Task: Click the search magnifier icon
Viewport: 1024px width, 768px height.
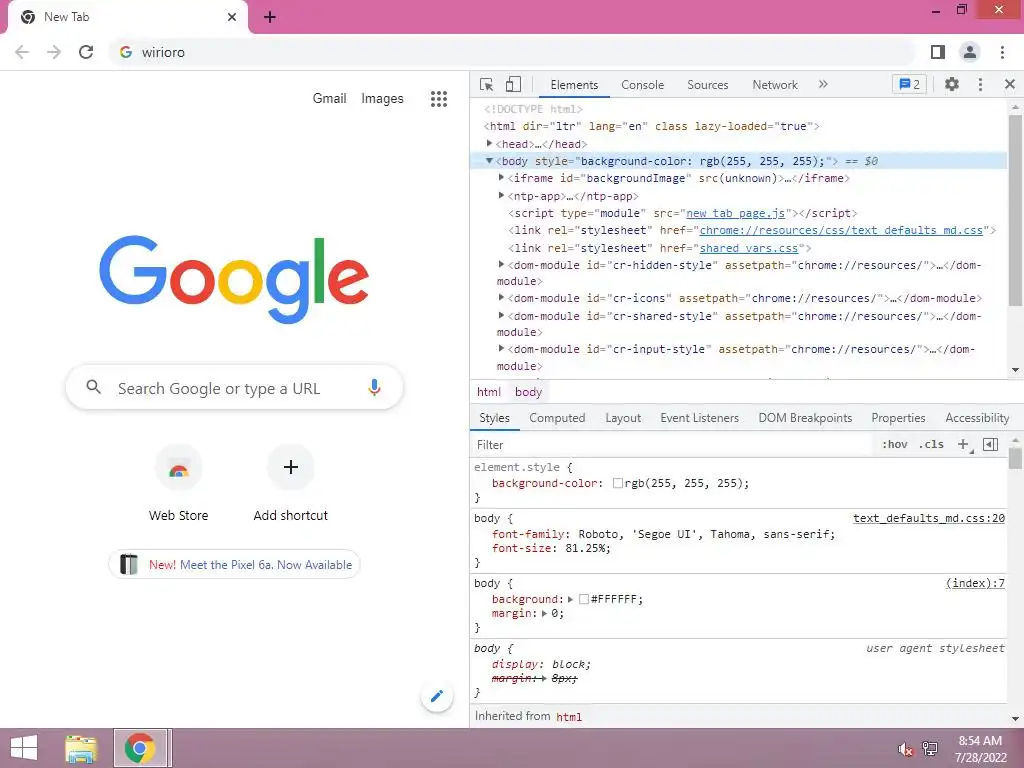Action: pyautogui.click(x=93, y=387)
